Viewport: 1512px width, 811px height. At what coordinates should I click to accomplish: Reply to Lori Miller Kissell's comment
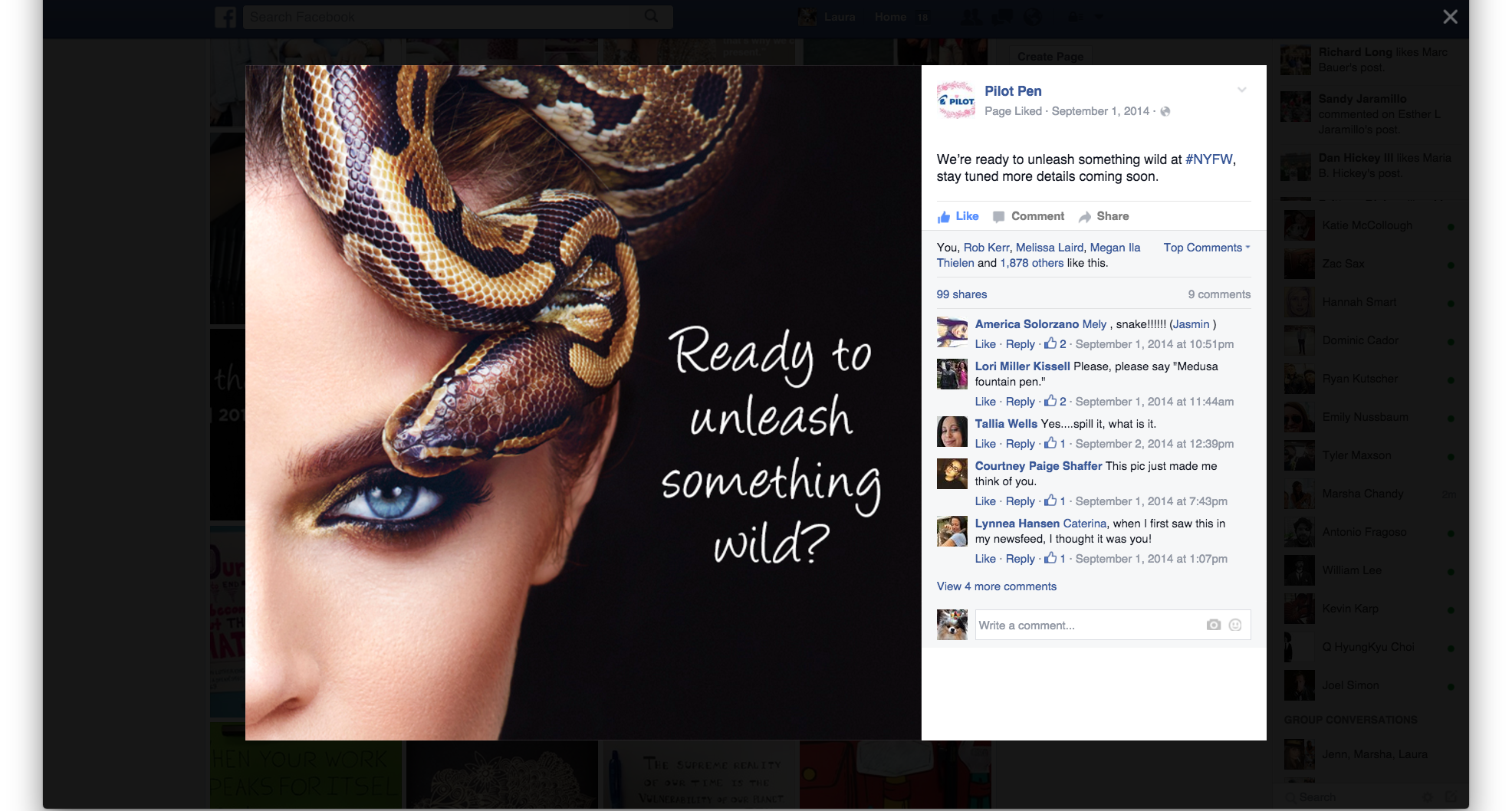(1020, 402)
